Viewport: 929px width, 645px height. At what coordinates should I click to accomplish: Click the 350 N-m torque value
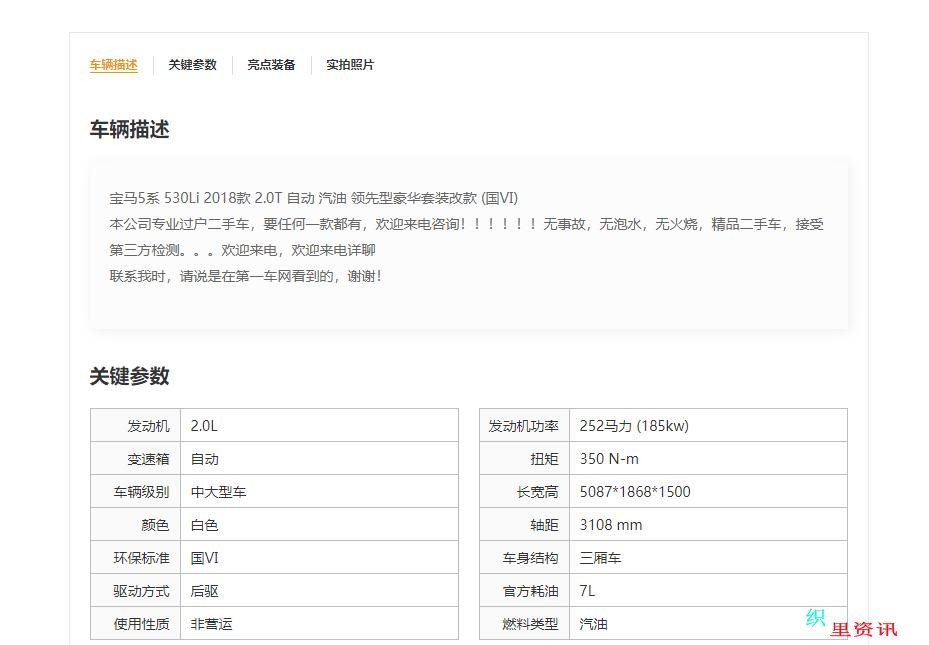coord(609,459)
